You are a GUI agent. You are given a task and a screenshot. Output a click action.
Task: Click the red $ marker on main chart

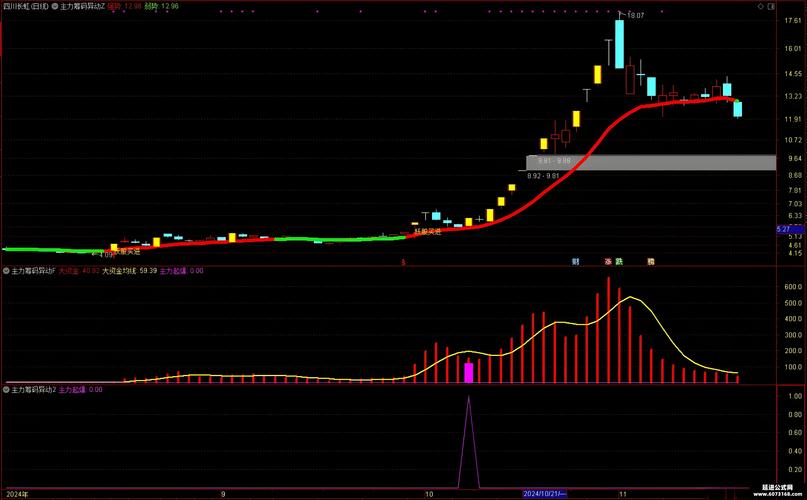tap(403, 262)
